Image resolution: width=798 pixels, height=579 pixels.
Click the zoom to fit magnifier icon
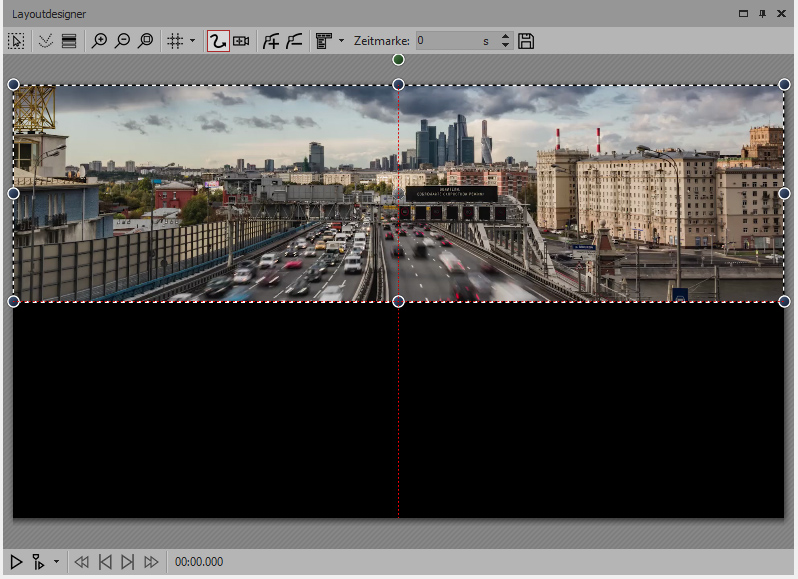click(146, 41)
